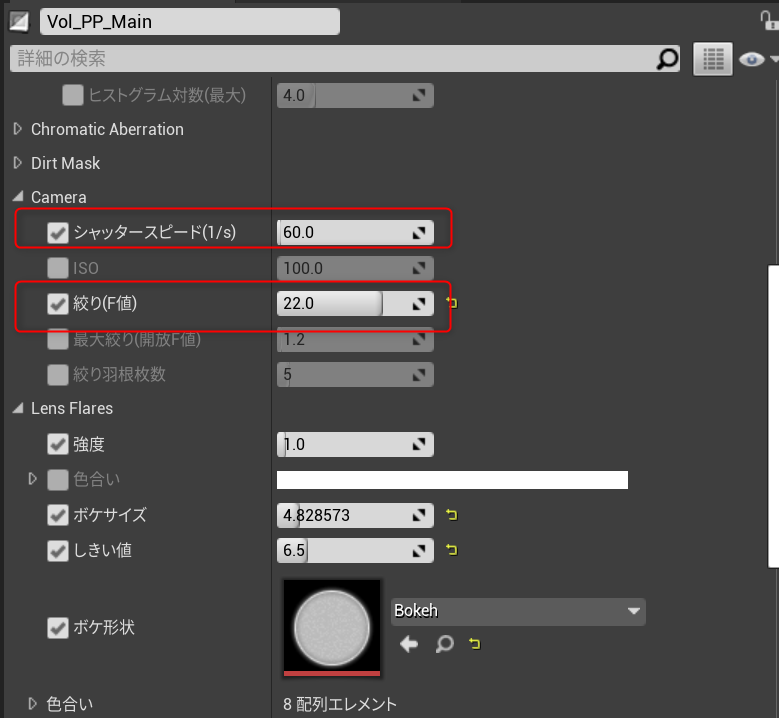Click the white 色合い color bar
The width and height of the screenshot is (779, 718).
452,480
